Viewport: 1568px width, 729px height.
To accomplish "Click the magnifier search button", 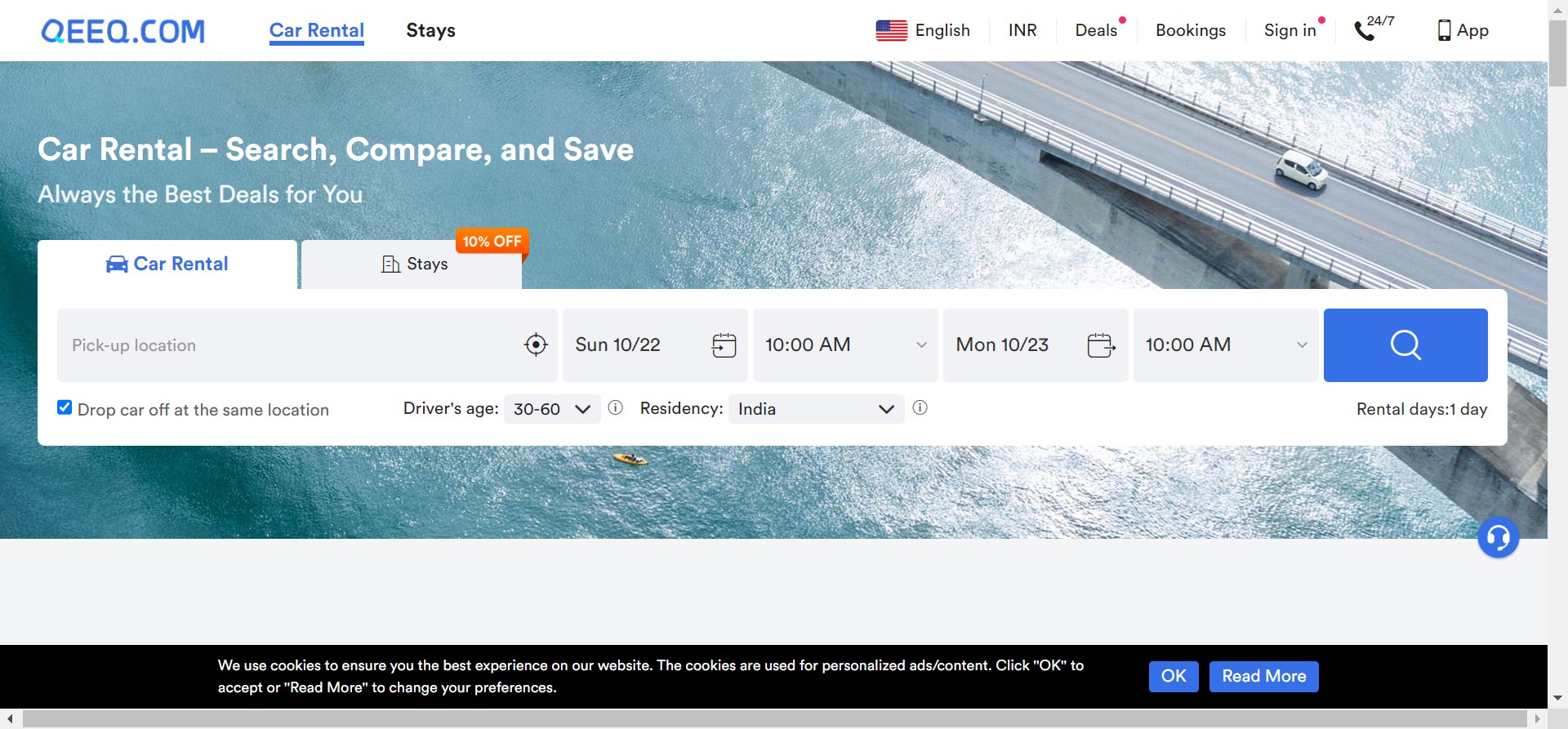I will (1405, 345).
